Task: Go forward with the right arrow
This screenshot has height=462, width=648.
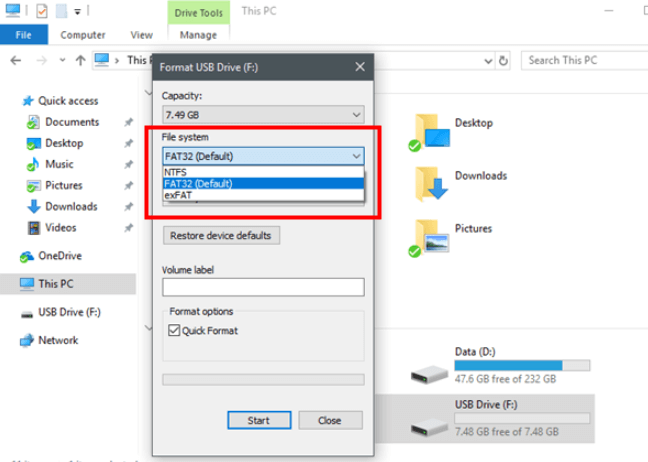Action: coord(41,61)
